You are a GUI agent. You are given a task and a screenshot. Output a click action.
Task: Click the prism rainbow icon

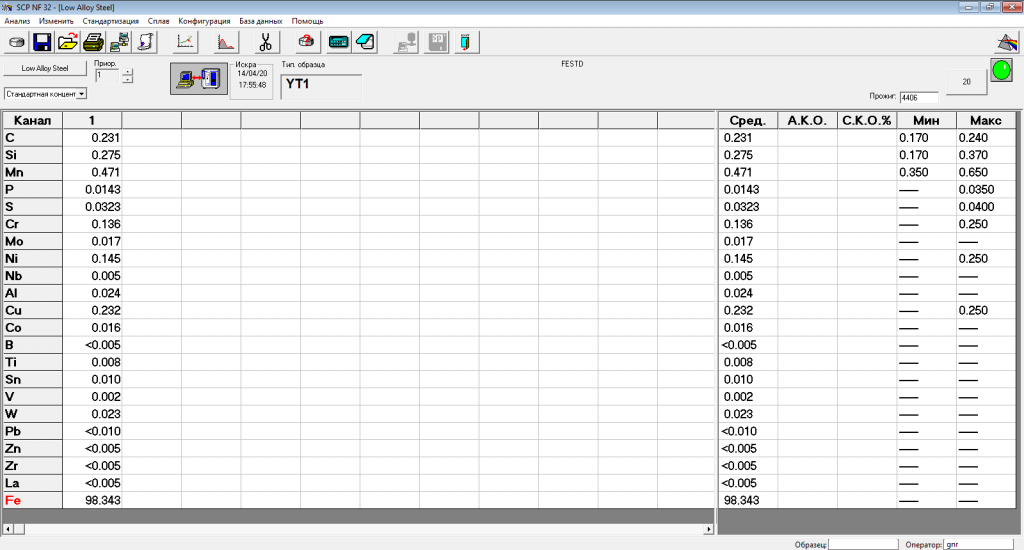1006,42
